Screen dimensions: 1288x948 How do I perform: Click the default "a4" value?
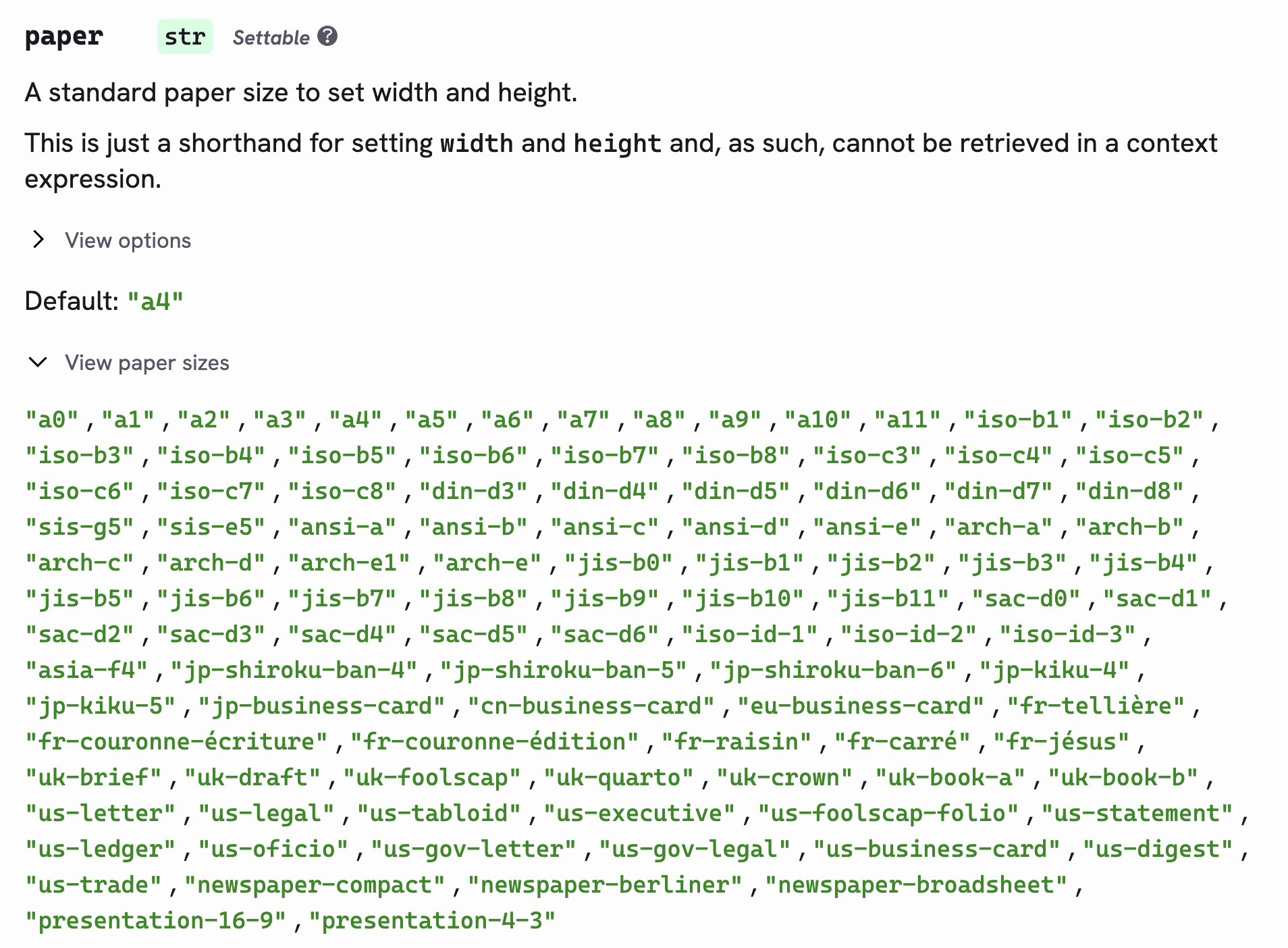click(155, 301)
